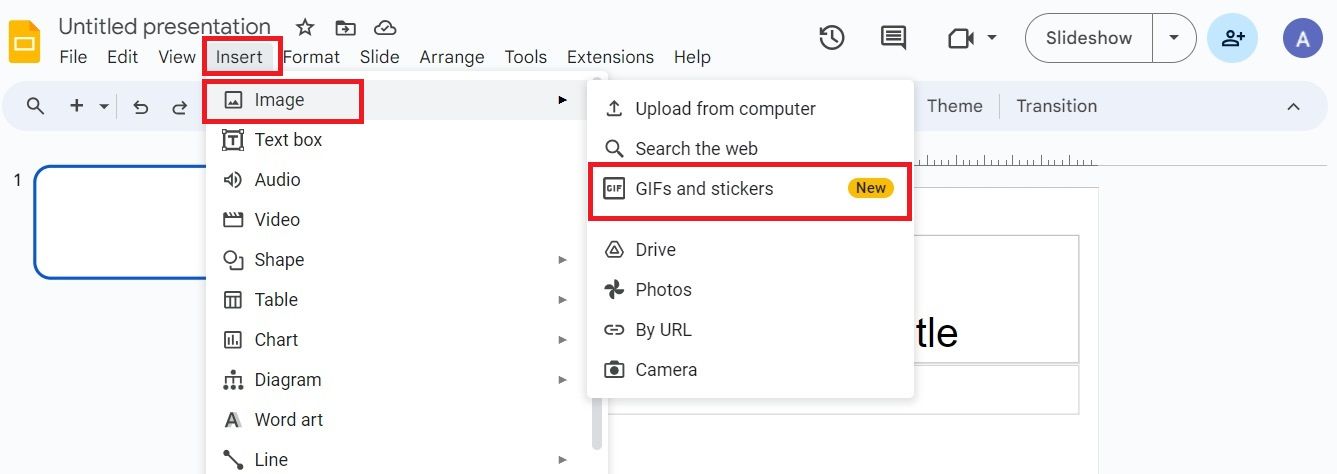This screenshot has height=474, width=1337.
Task: Click the search magnifier in toolbar
Action: [x=36, y=106]
